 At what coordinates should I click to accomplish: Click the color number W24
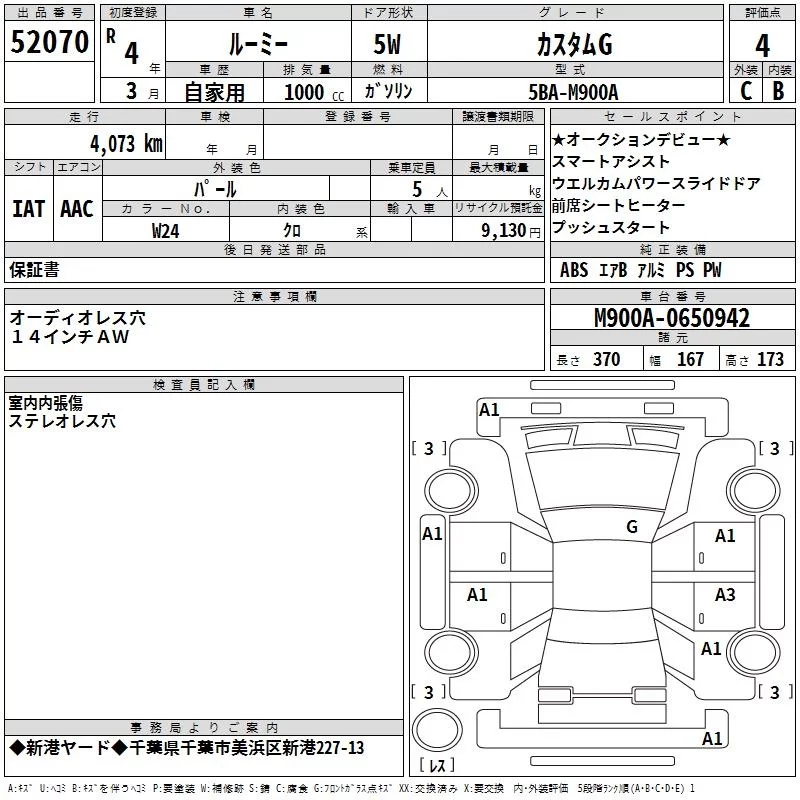point(165,231)
